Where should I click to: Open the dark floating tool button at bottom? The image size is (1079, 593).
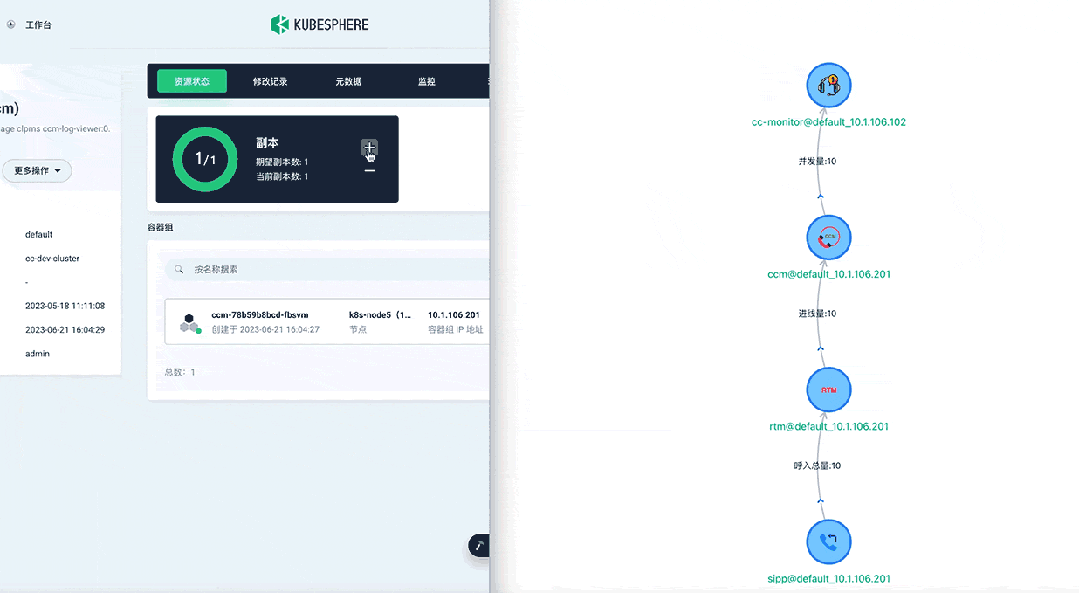[480, 545]
